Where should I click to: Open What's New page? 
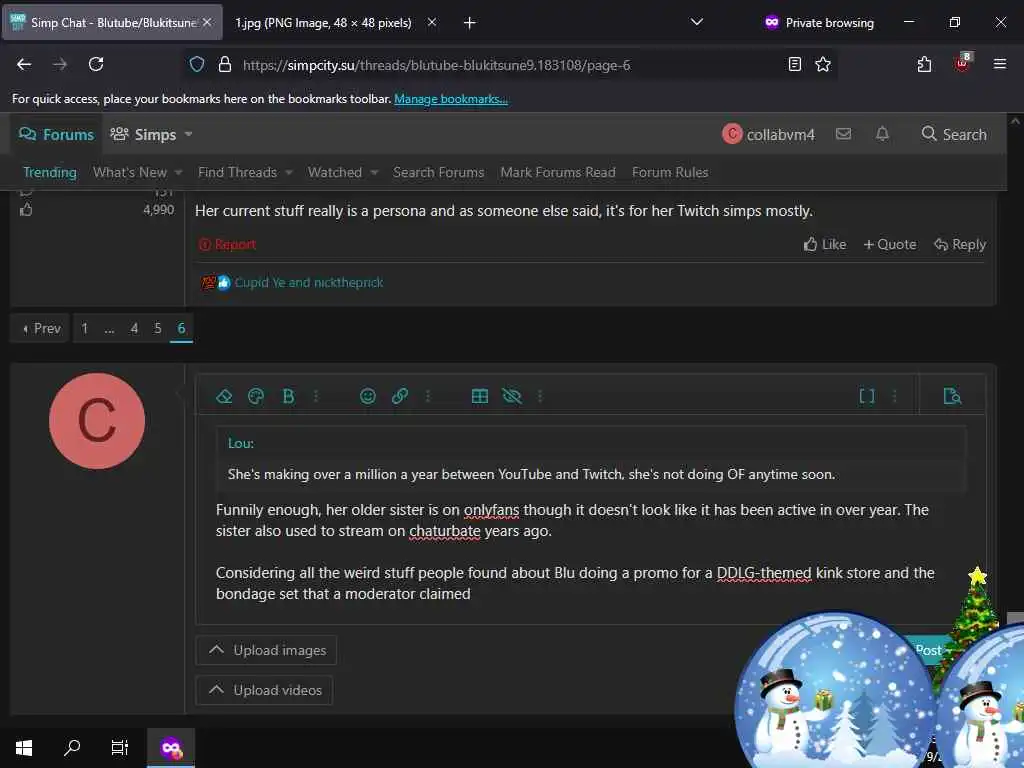click(x=130, y=172)
